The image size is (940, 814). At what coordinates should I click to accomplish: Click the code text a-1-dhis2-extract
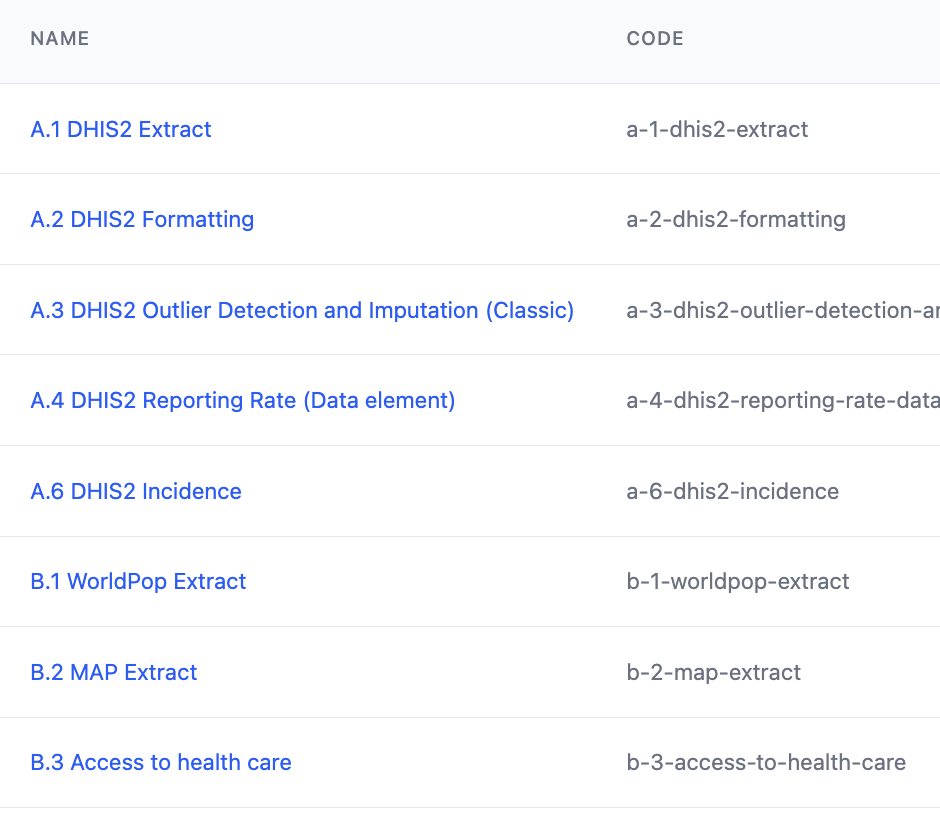[717, 130]
